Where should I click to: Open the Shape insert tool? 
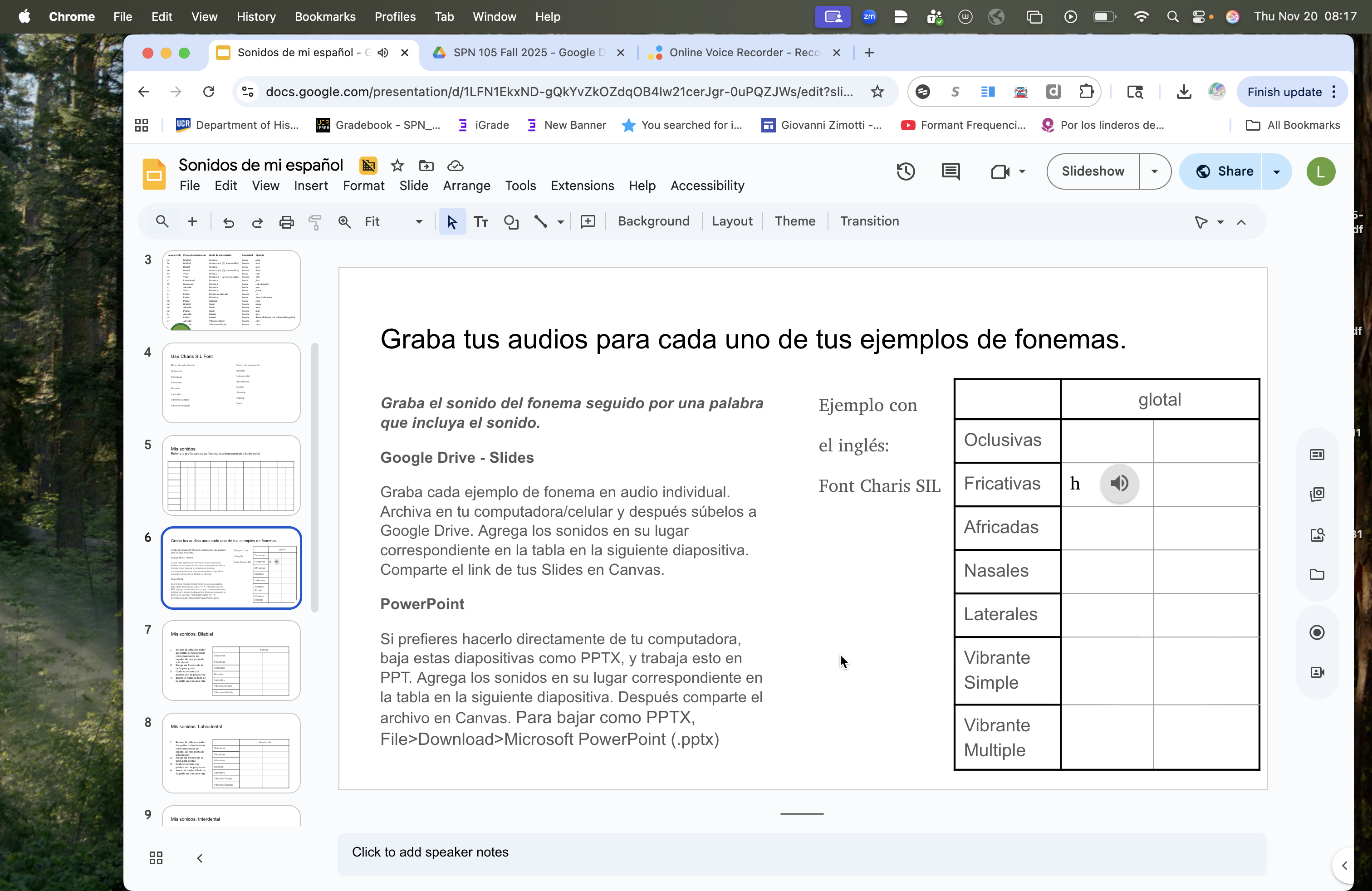(511, 222)
